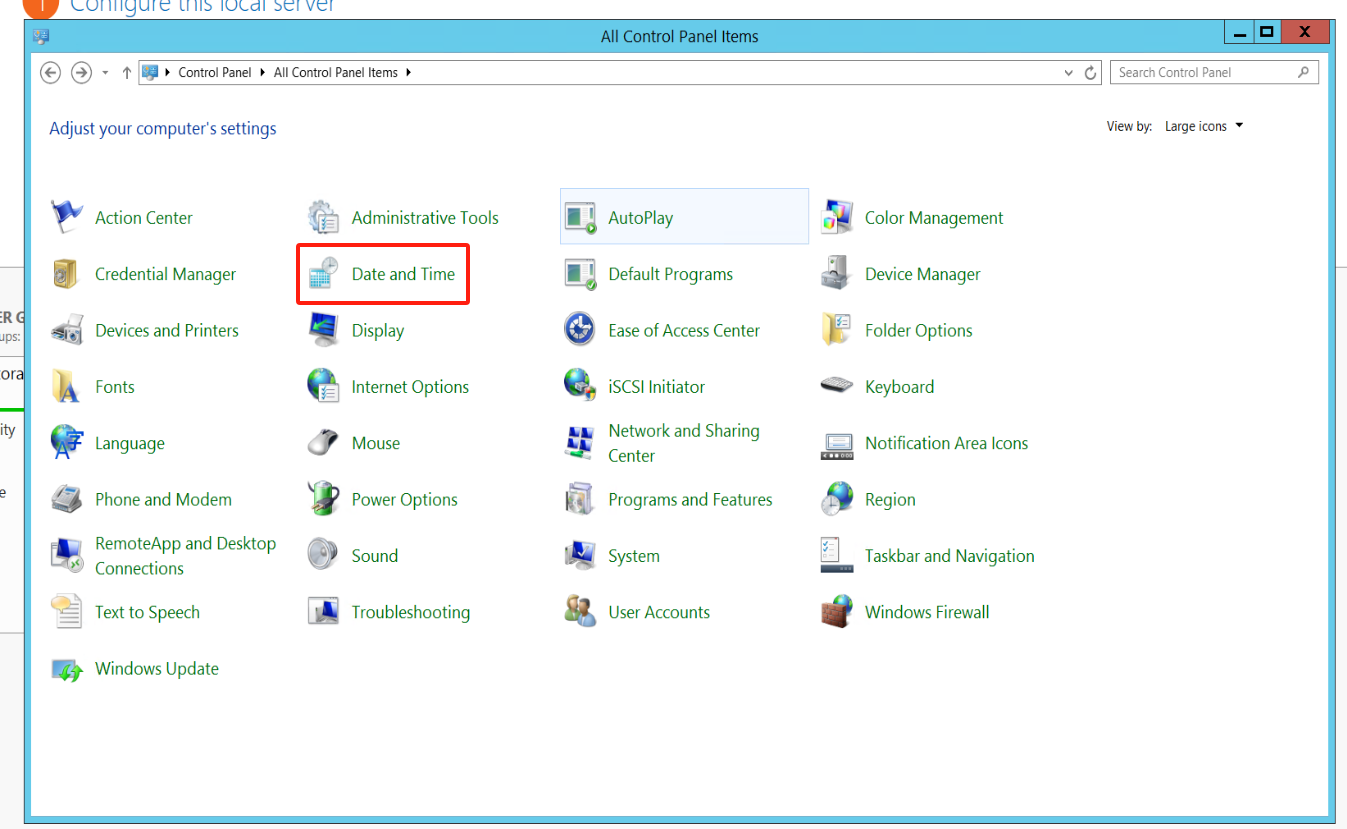The width and height of the screenshot is (1347, 829).
Task: Open the System computer icon
Action: tap(580, 556)
